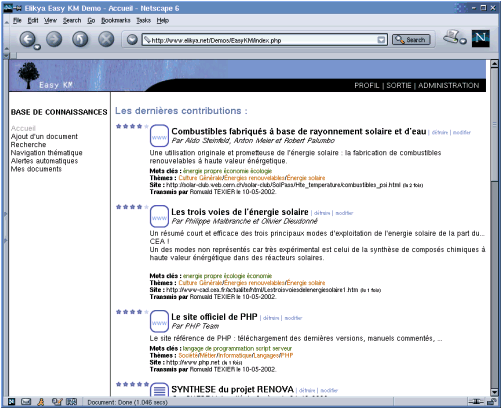Open the My Sidebar round button beside URL
Viewport: 502px width, 409px height.
(132, 40)
